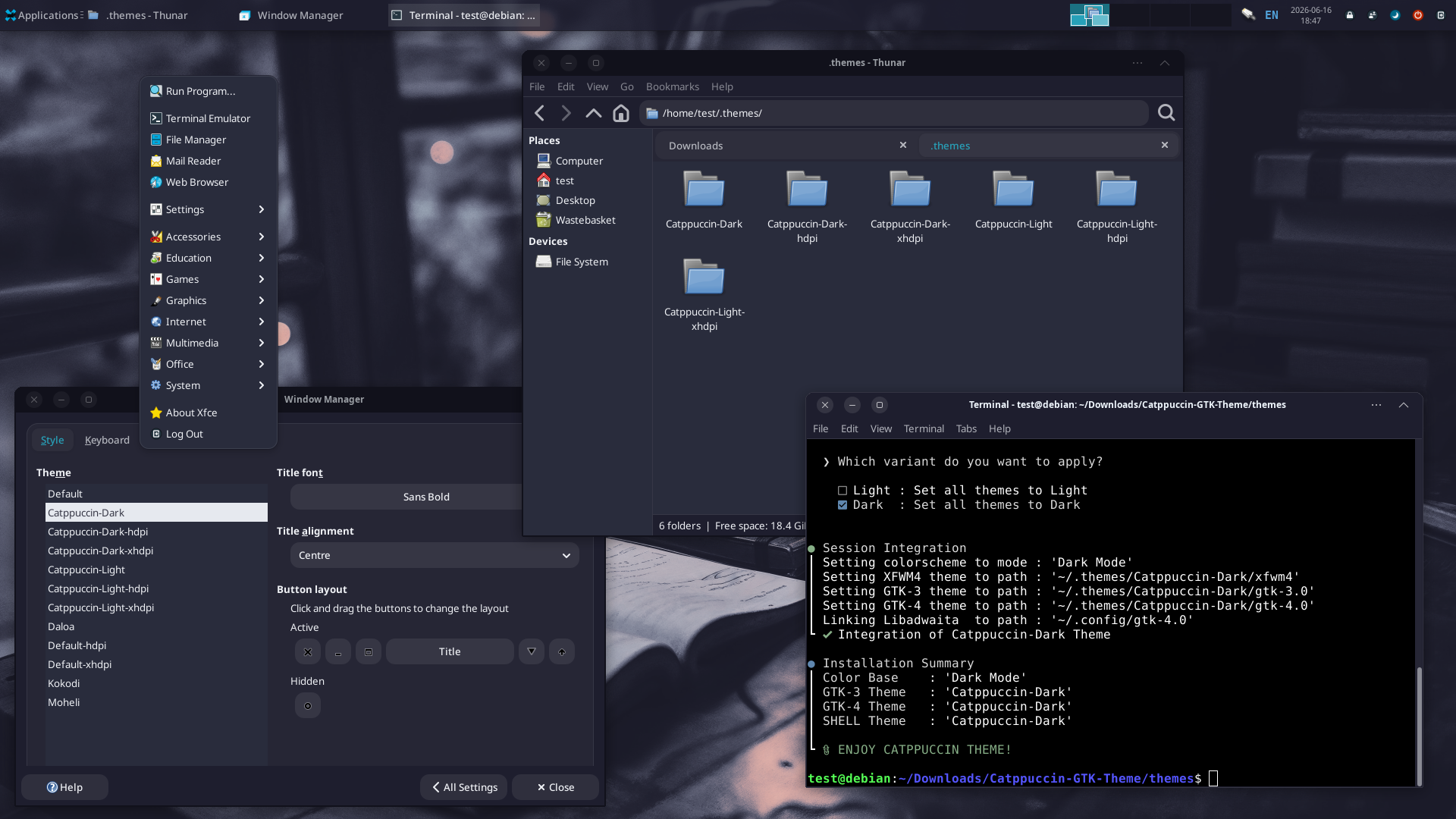
Task: Launch Web Browser from applications menu
Action: pos(208,182)
